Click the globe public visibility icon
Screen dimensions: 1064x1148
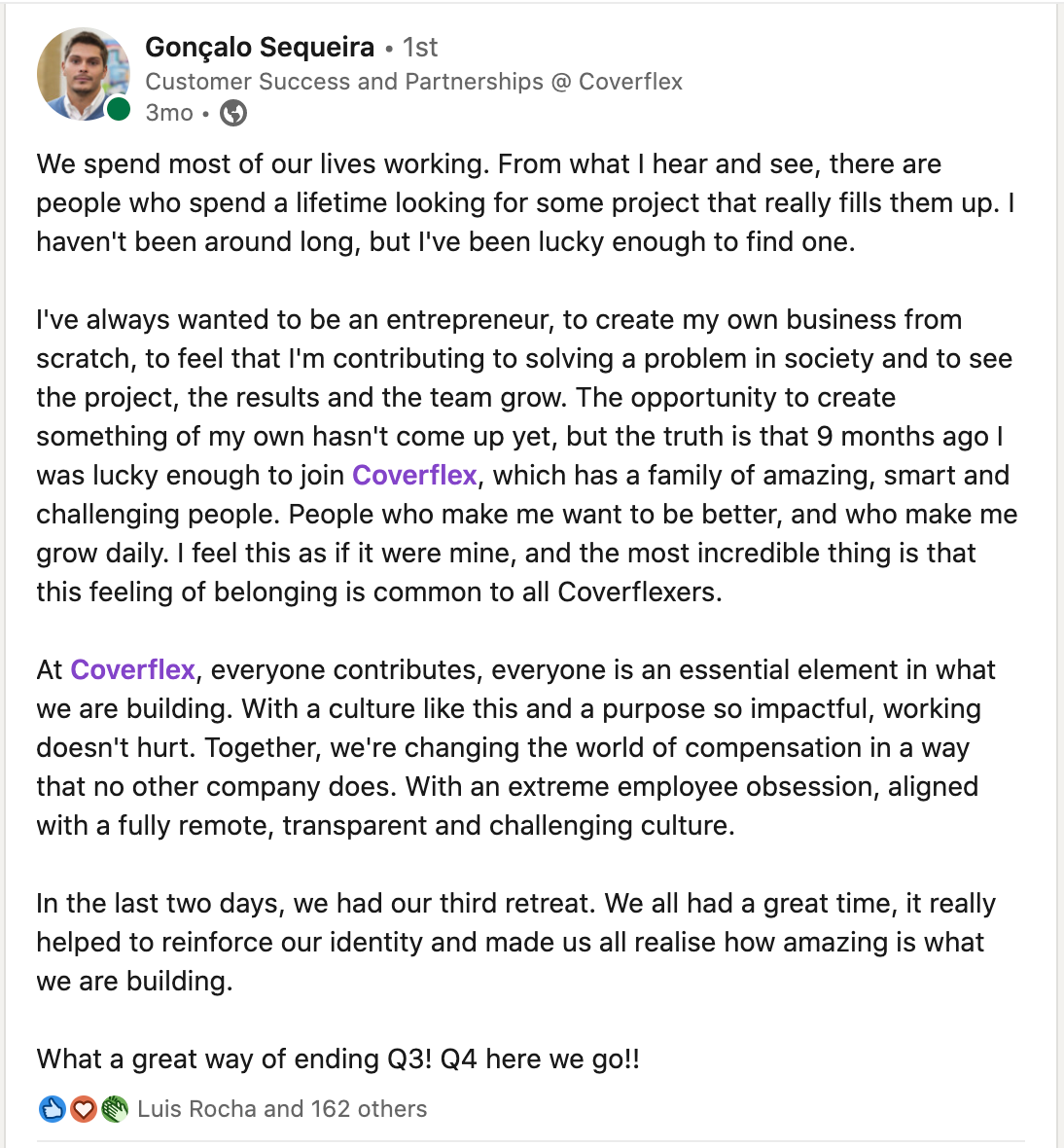pos(233,113)
